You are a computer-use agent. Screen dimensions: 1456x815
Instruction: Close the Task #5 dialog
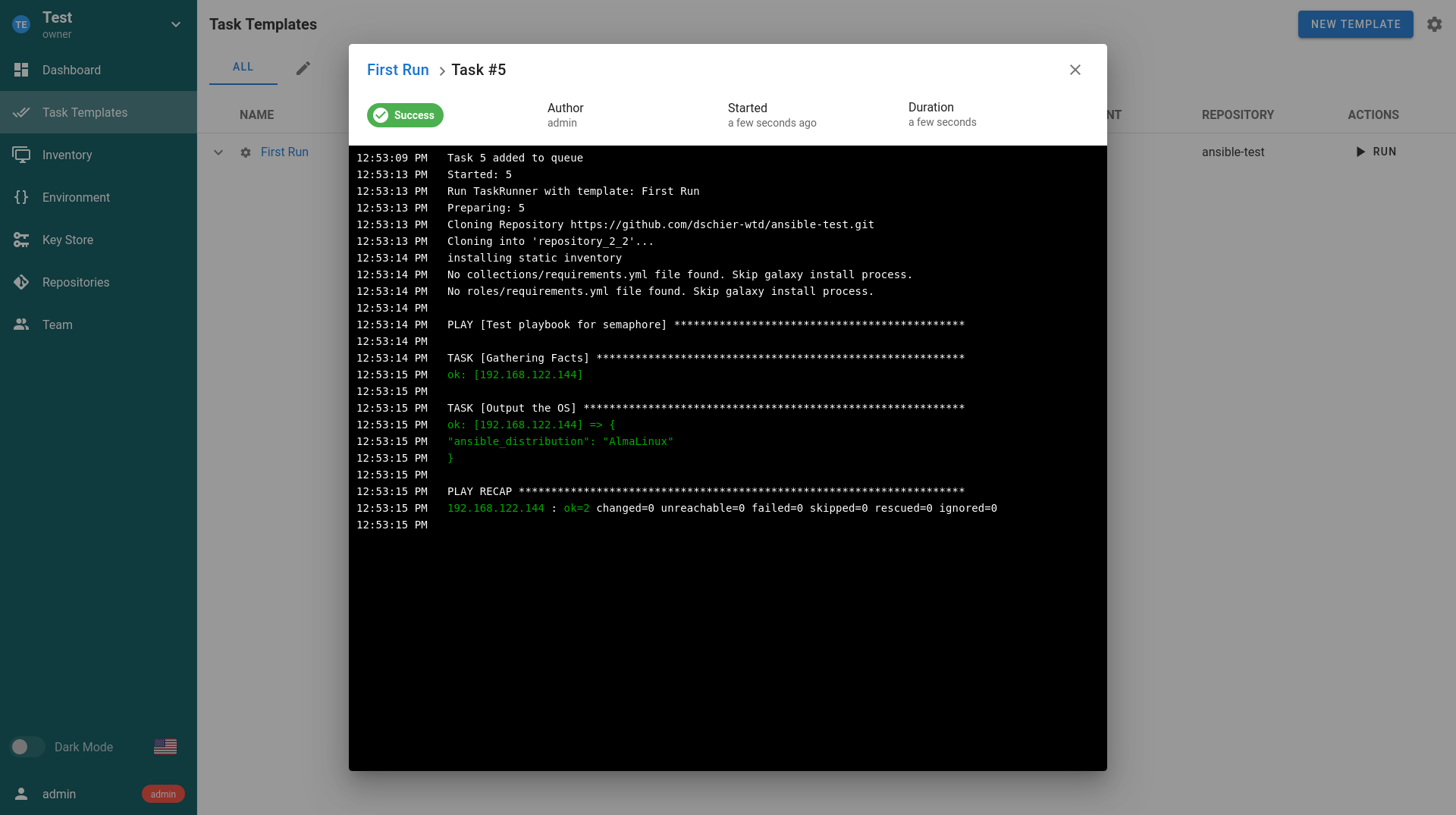[x=1075, y=70]
